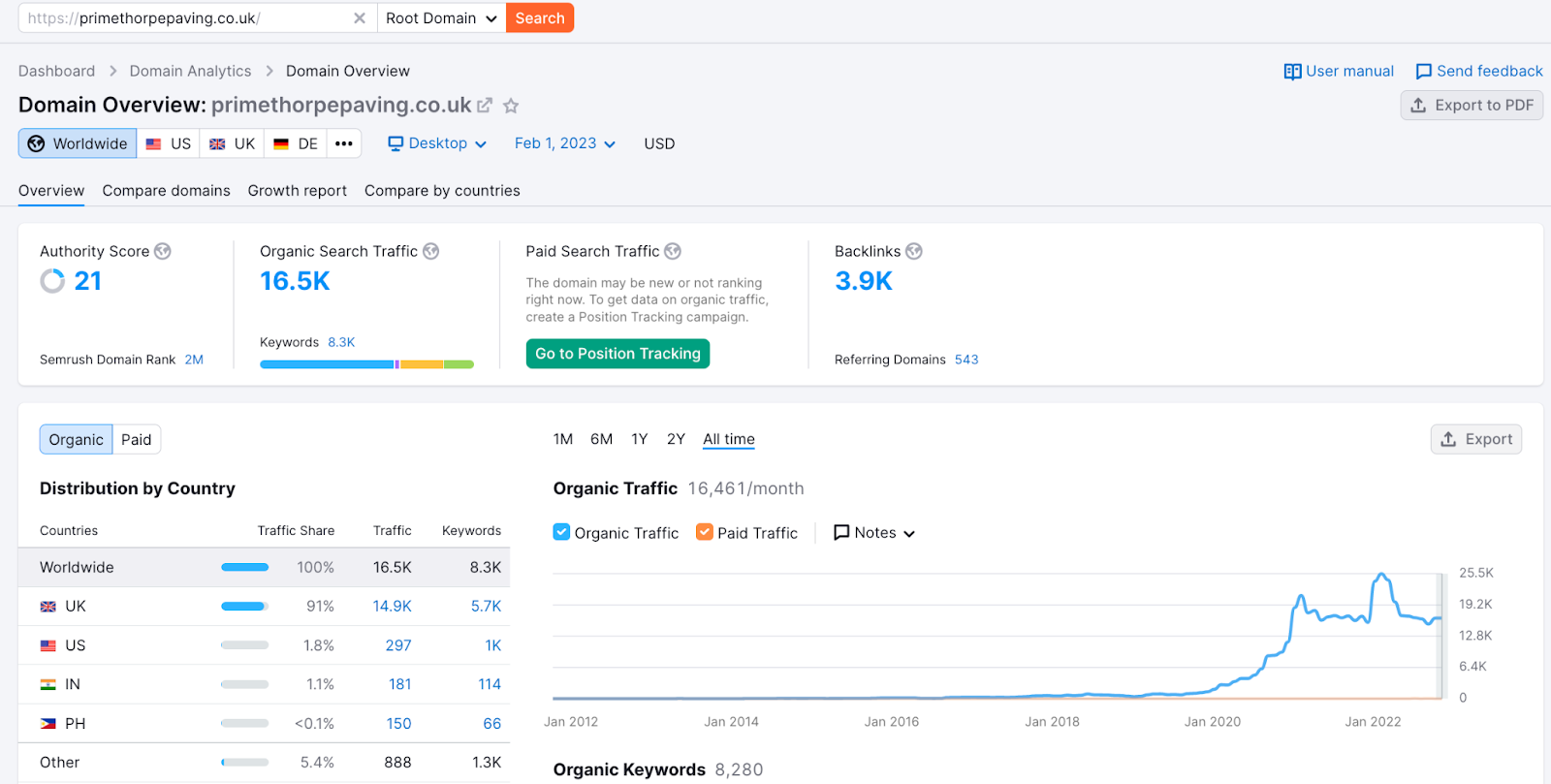
Task: Uncheck the Paid Traffic checkbox
Action: [705, 532]
